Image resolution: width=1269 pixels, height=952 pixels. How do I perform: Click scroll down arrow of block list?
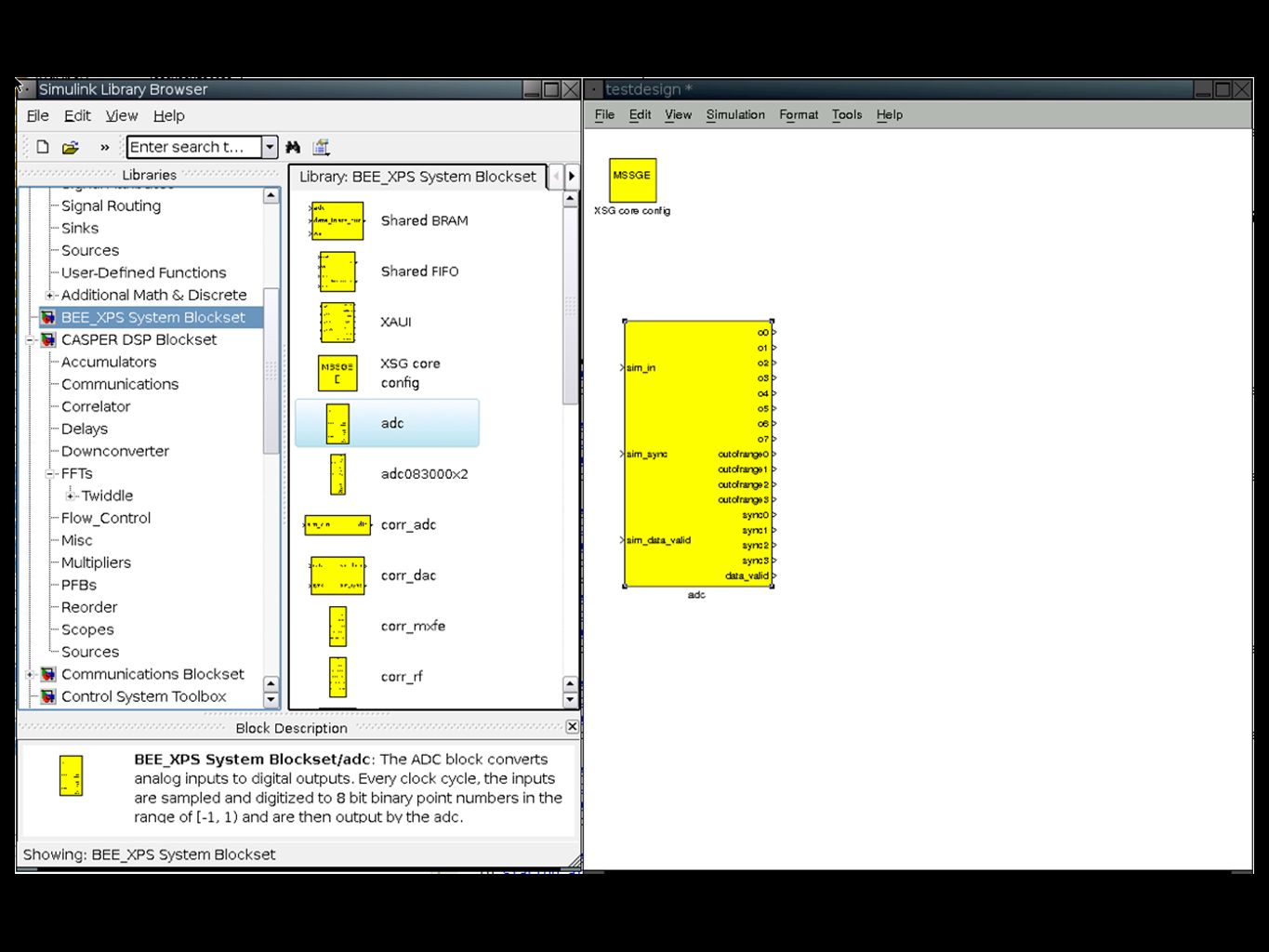[571, 700]
